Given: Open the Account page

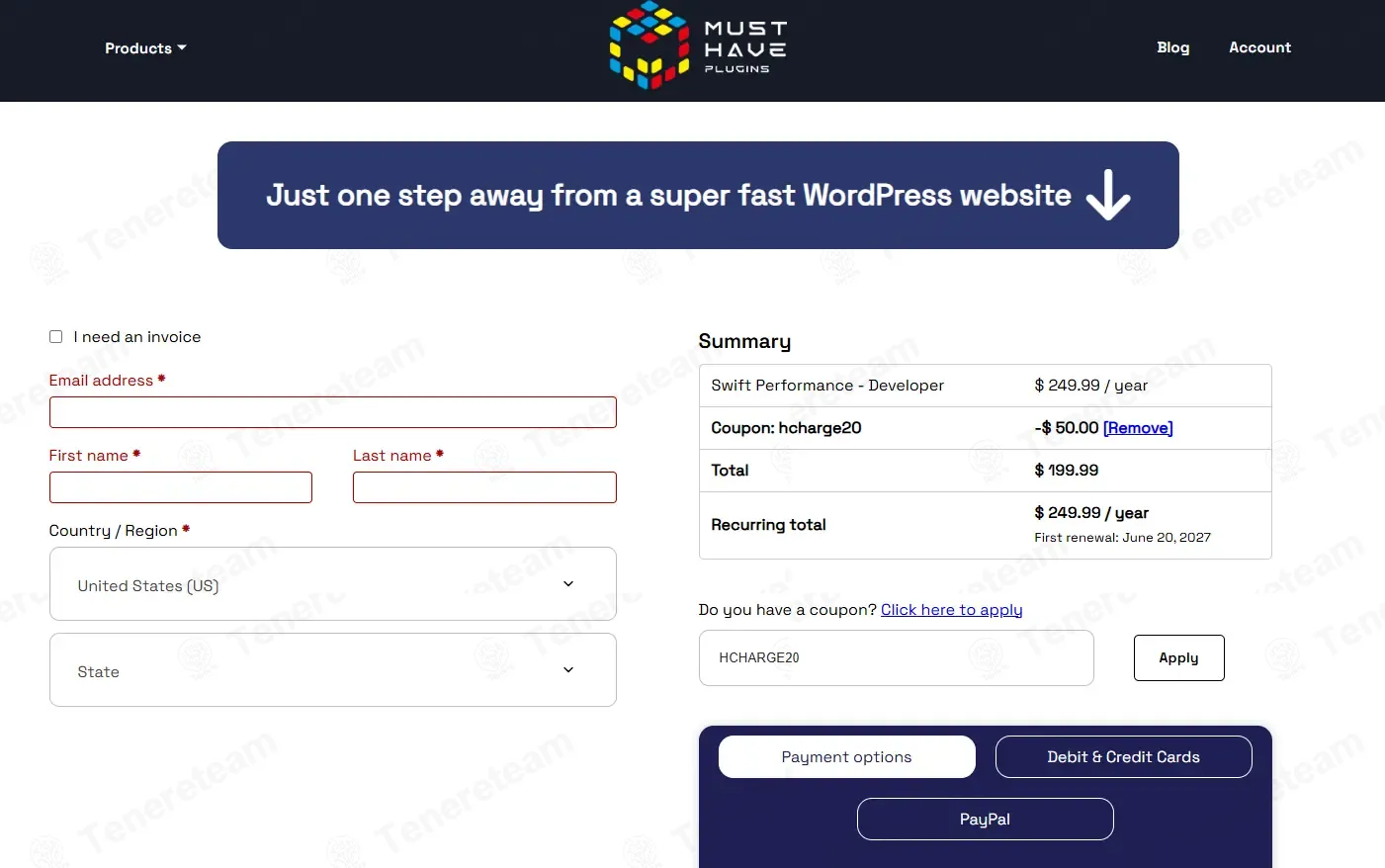Looking at the screenshot, I should [x=1259, y=47].
